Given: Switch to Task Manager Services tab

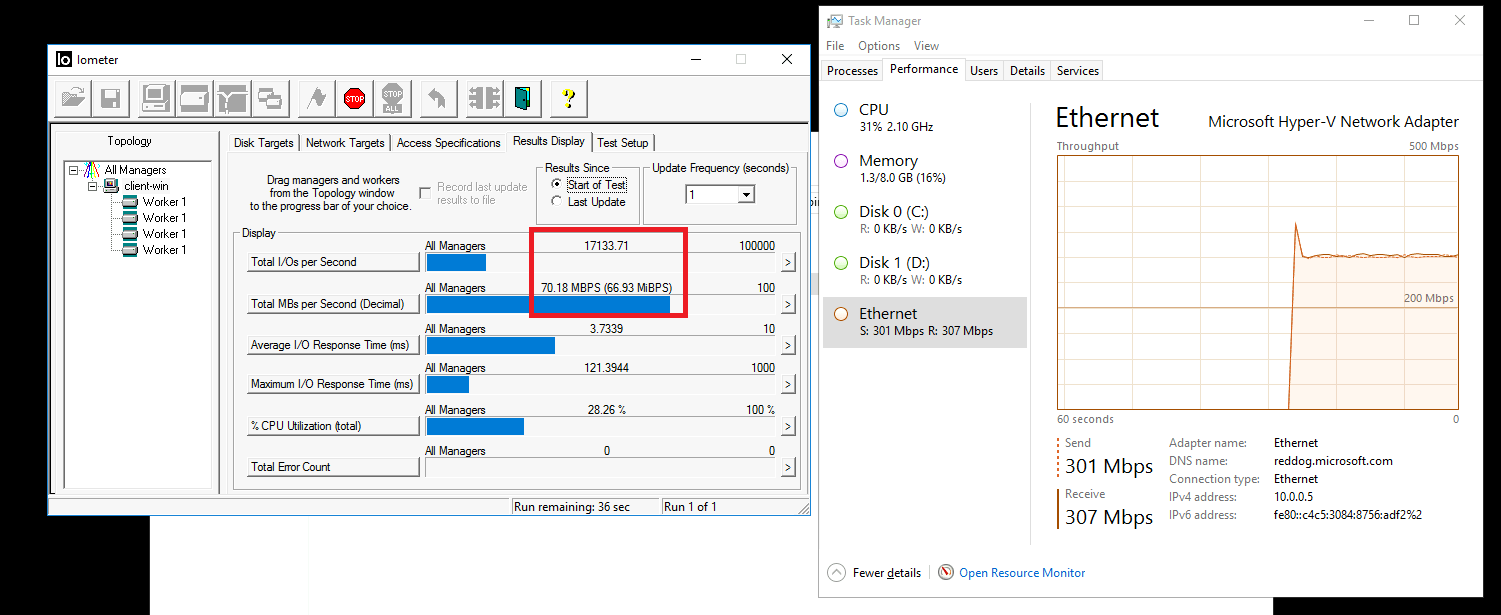Looking at the screenshot, I should (1078, 71).
